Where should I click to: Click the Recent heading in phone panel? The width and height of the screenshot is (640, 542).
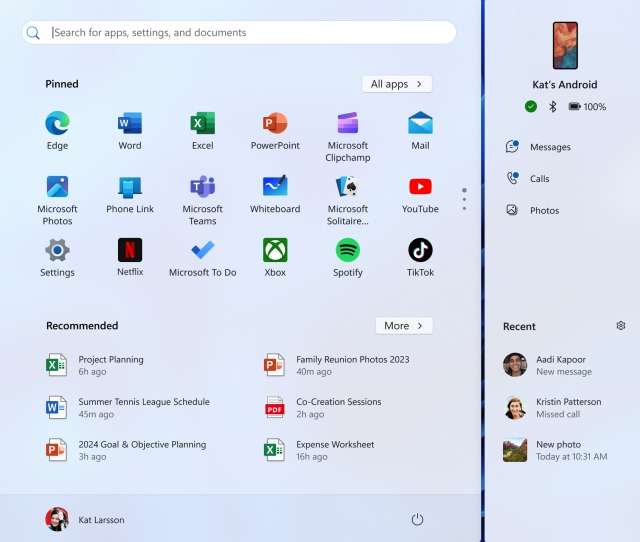(x=519, y=327)
